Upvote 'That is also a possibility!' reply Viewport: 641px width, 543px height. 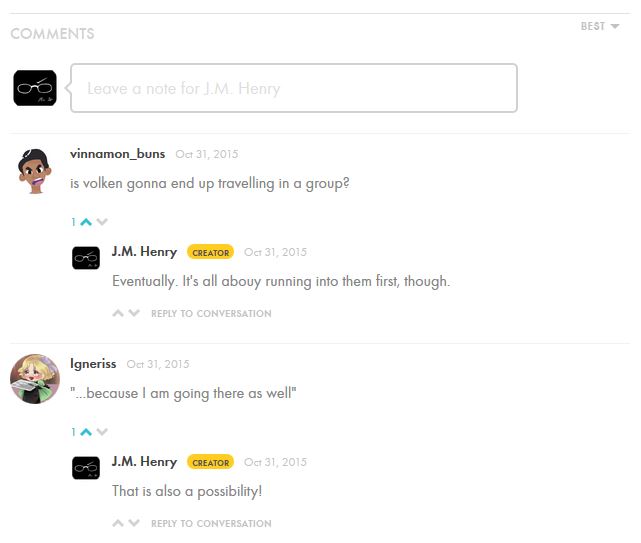(x=118, y=523)
